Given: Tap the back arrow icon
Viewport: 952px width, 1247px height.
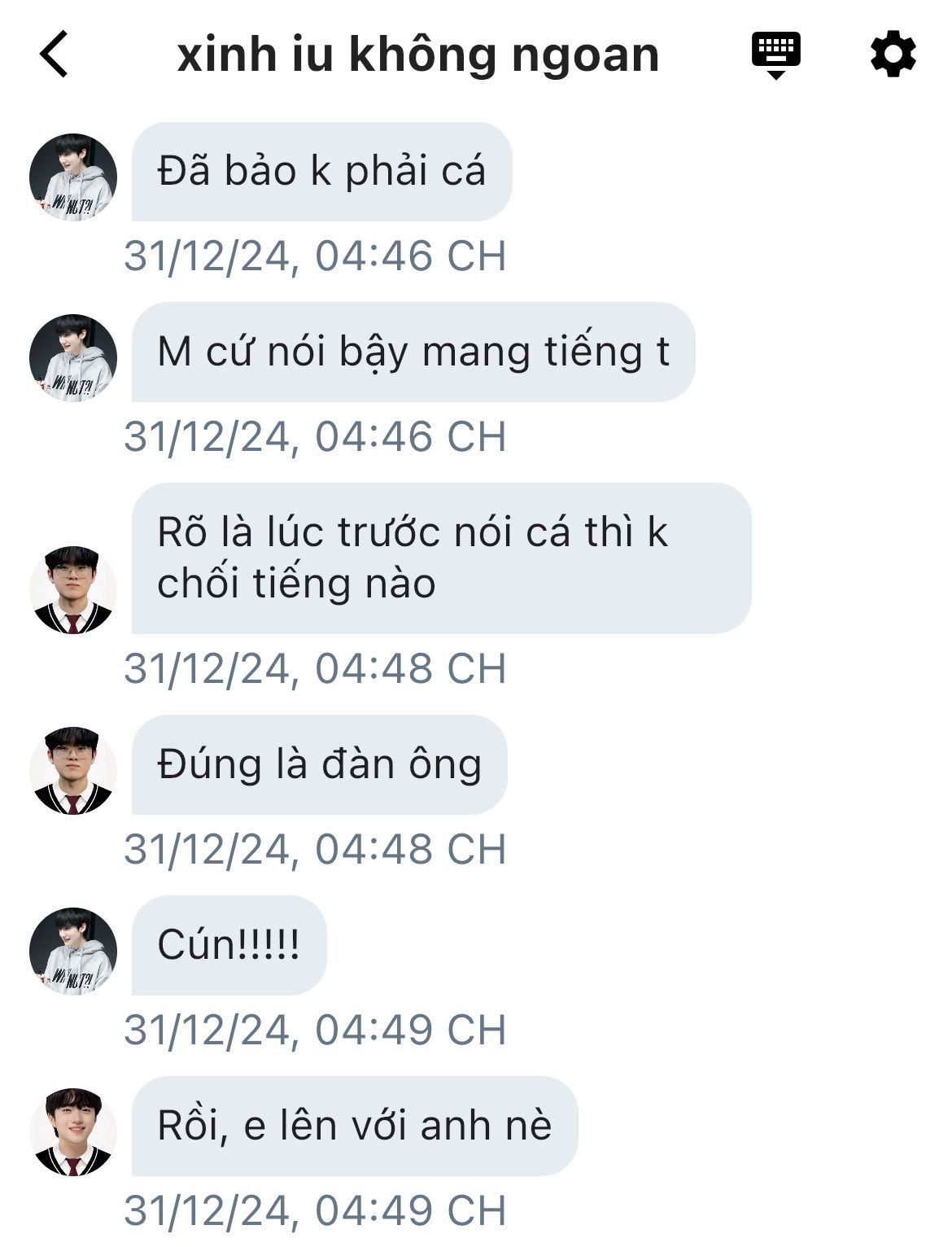Looking at the screenshot, I should (x=54, y=55).
